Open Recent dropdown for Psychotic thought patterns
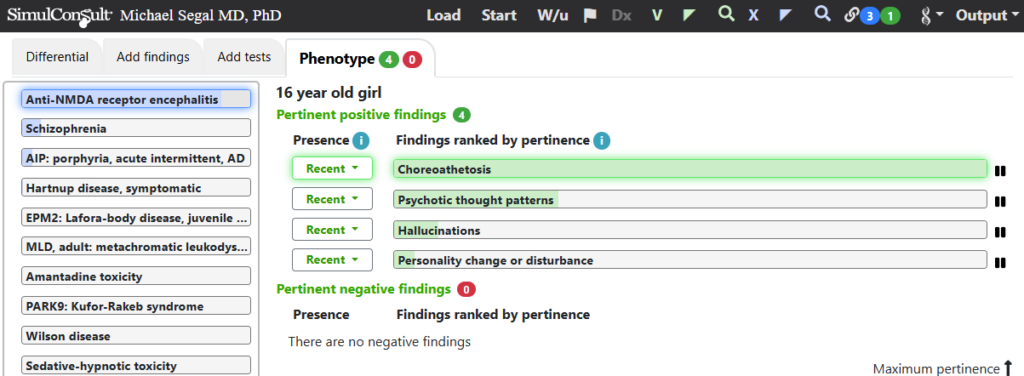Viewport: 1024px width, 376px height. (x=332, y=199)
